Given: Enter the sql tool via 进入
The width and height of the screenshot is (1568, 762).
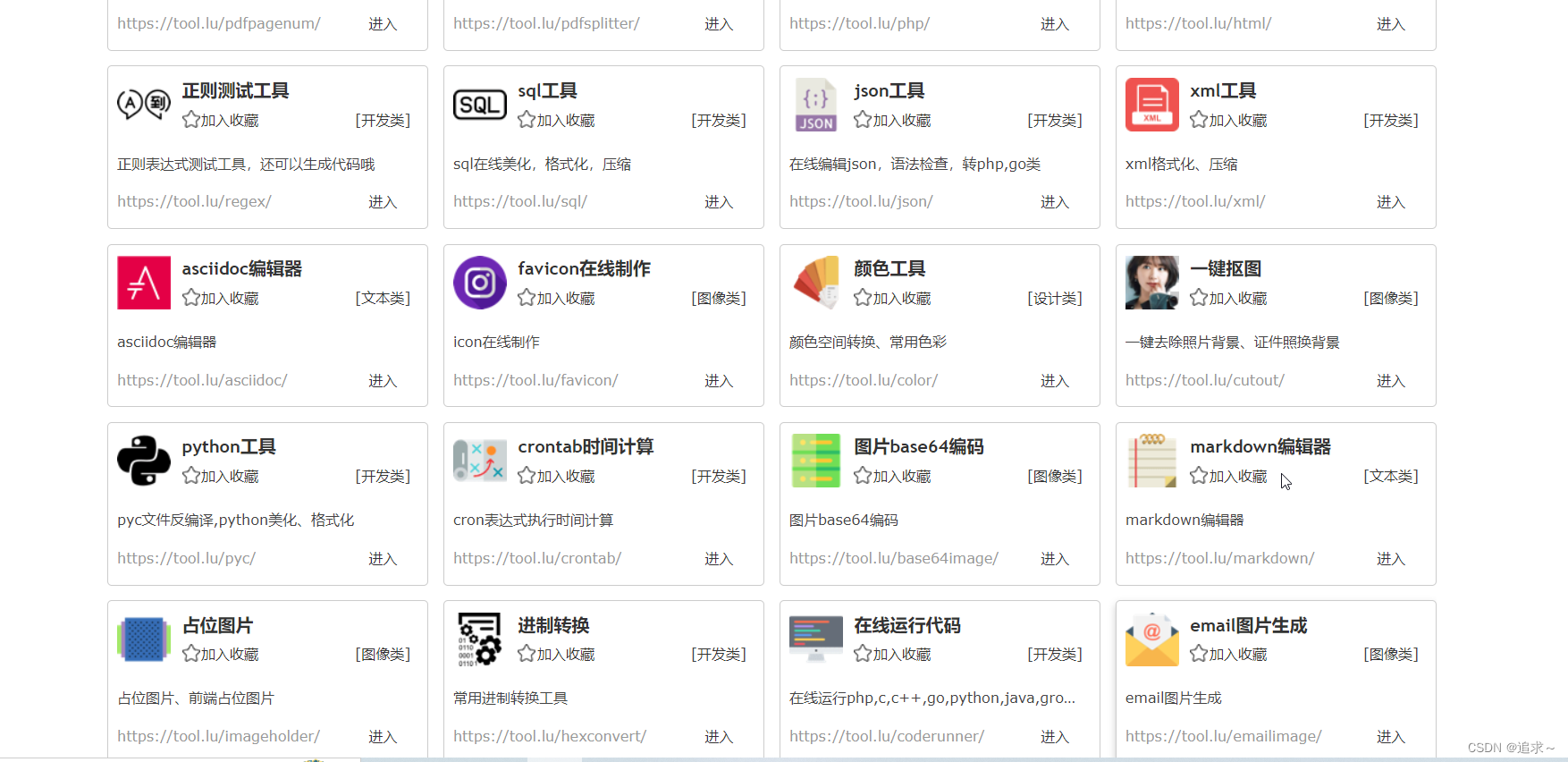Looking at the screenshot, I should coord(719,202).
